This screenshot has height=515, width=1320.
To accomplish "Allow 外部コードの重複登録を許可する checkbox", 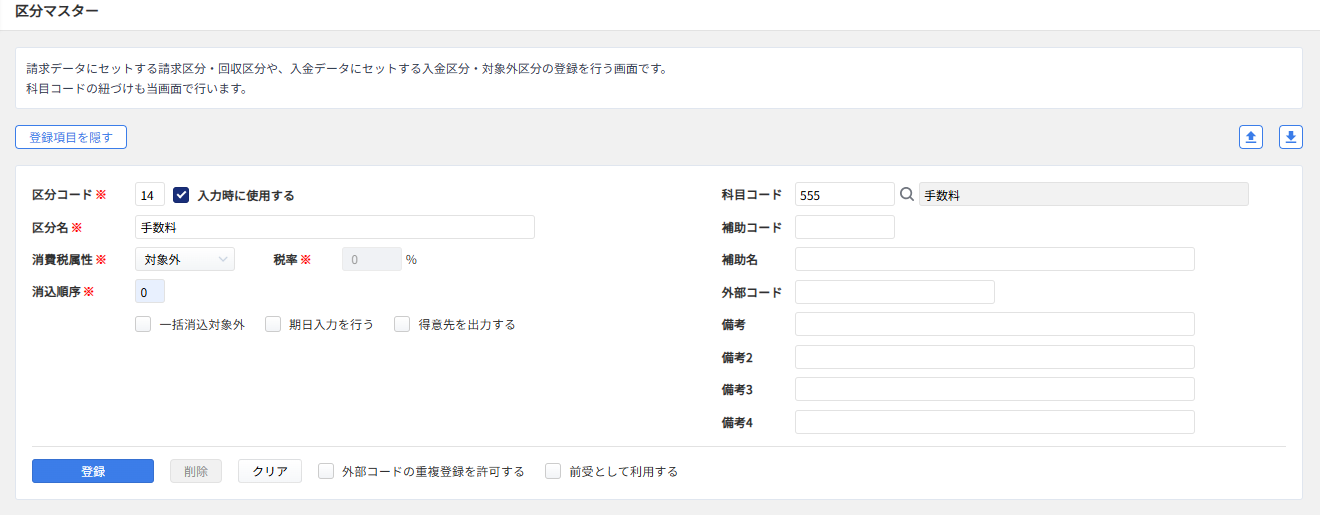I will pos(326,471).
